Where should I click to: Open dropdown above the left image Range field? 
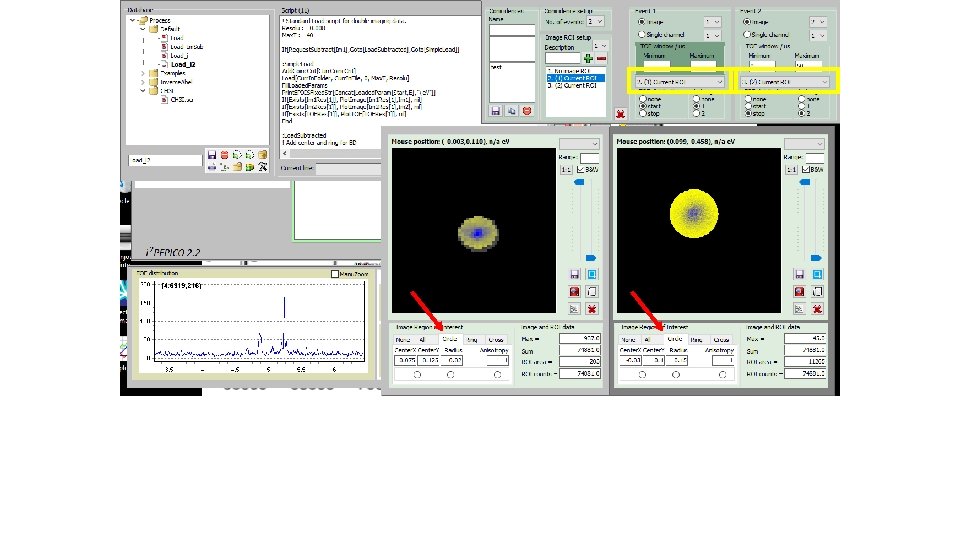(x=579, y=143)
